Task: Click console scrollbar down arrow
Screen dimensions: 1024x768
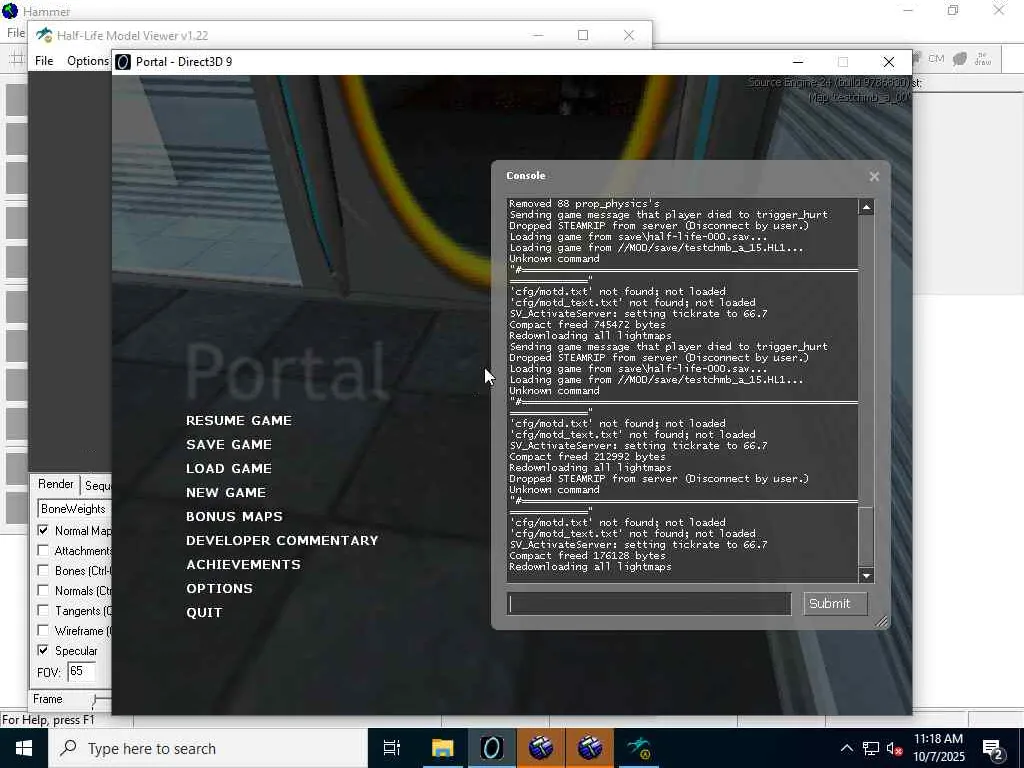Action: [866, 575]
